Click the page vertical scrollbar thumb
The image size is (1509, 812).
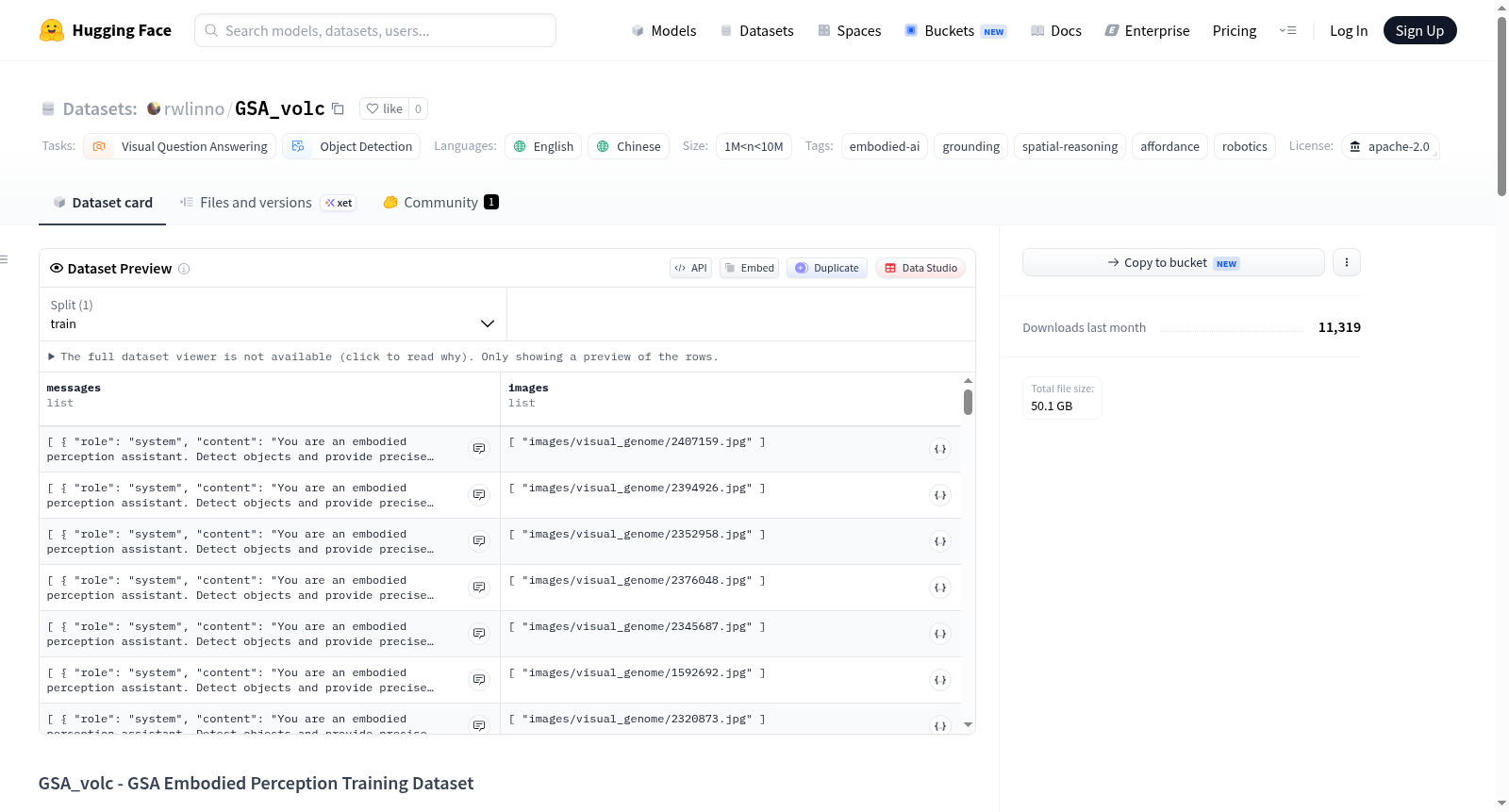click(1501, 105)
